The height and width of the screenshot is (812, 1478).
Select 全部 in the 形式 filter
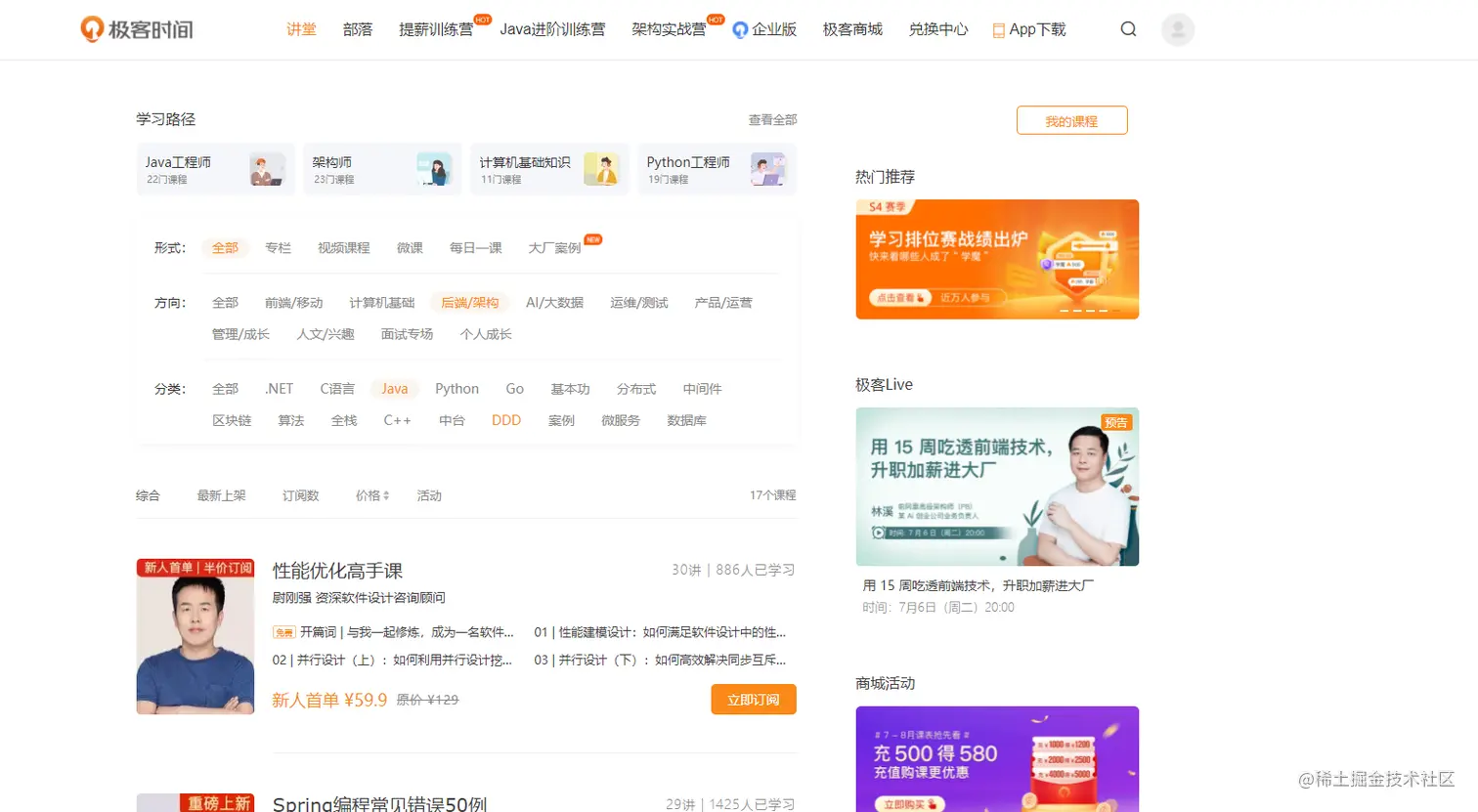coord(225,248)
